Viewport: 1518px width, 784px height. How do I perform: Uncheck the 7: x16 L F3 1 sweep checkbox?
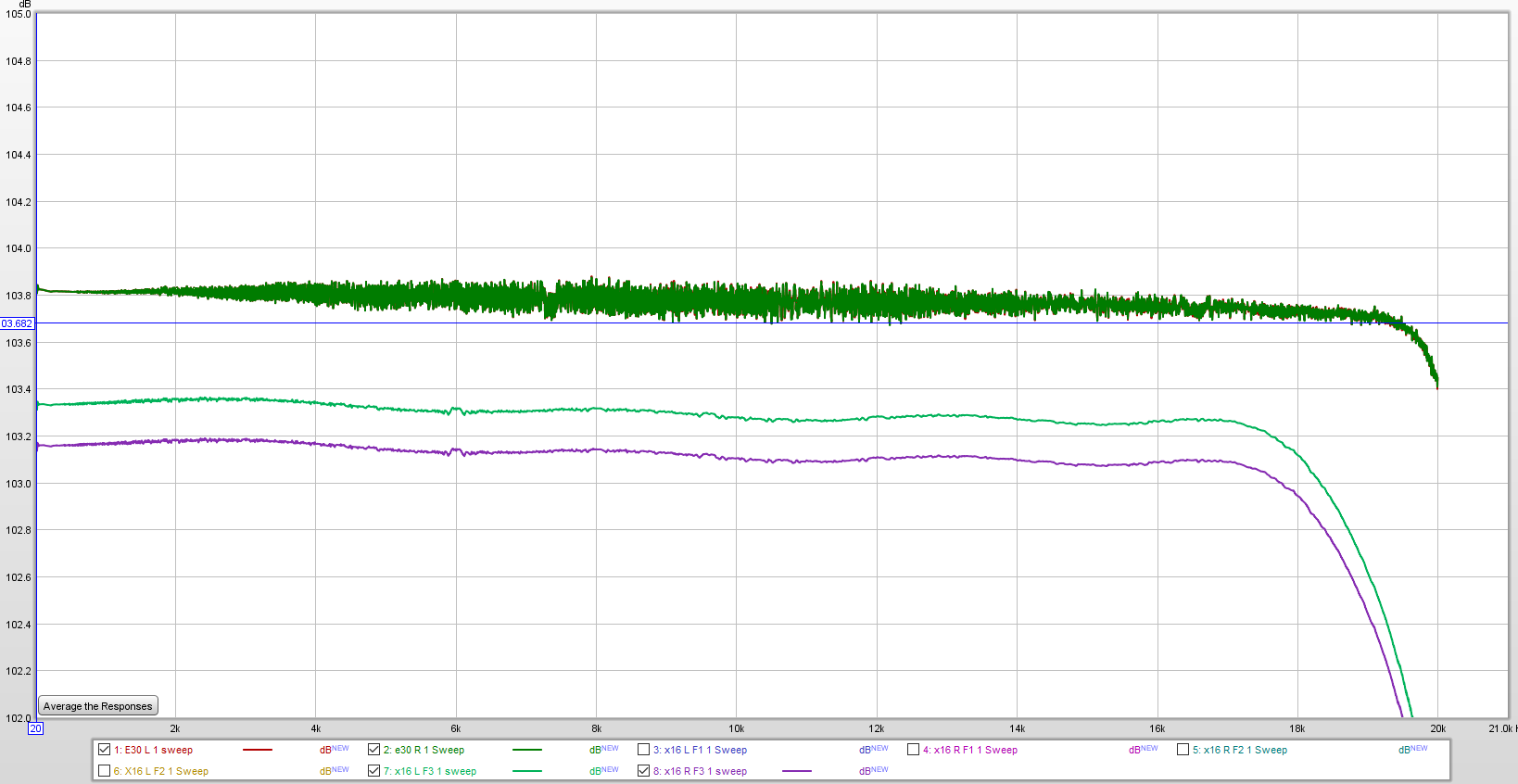click(373, 771)
